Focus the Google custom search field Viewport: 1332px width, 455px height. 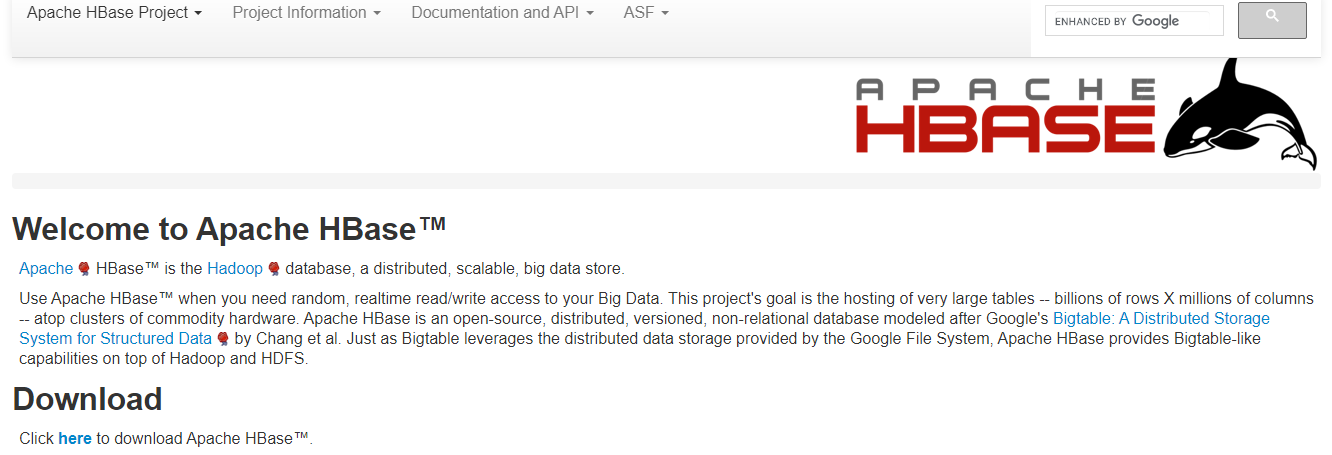pyautogui.click(x=1133, y=21)
